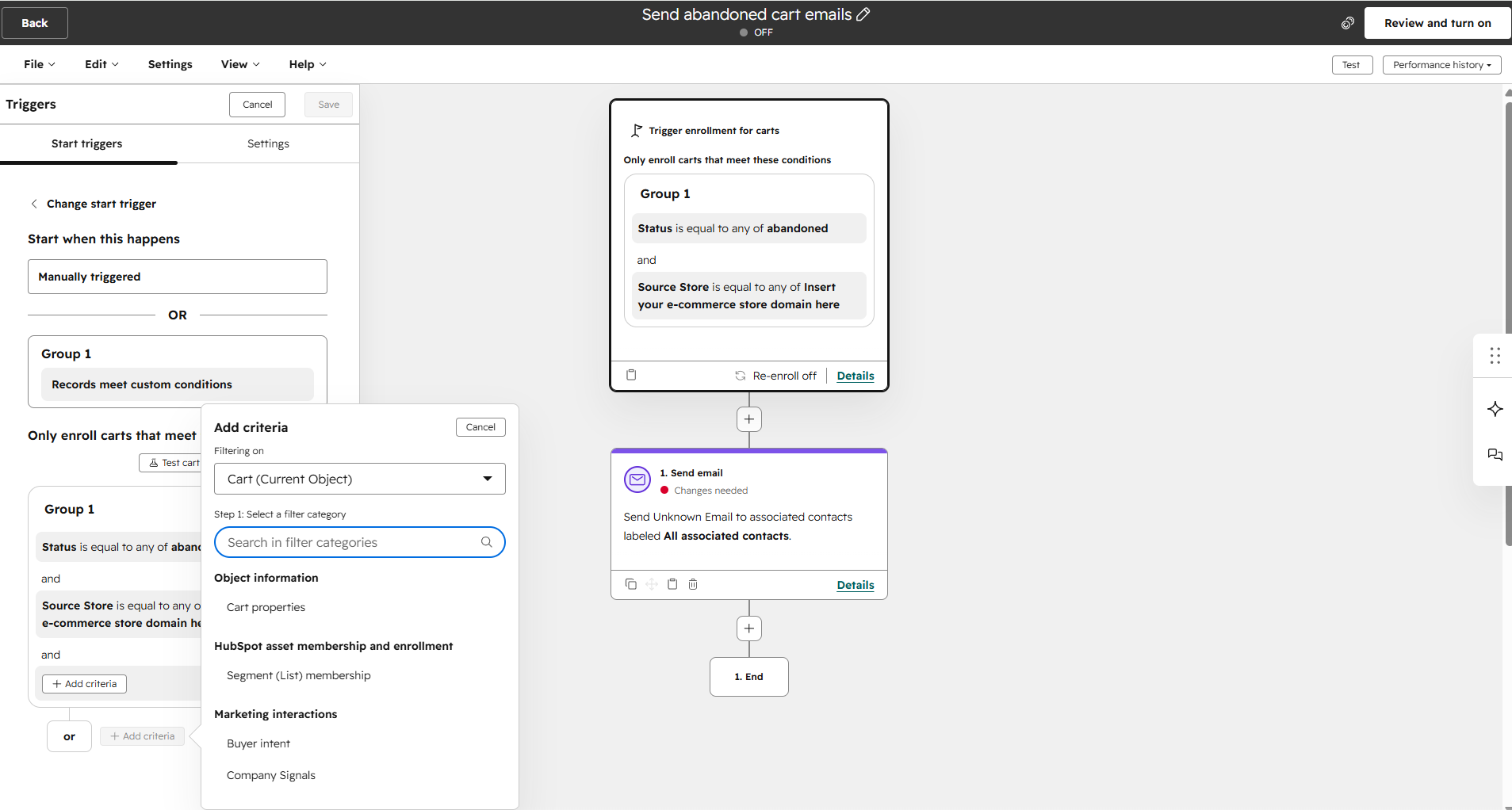Click the Status abandoned condition on canvas card
Viewport: 1512px width, 810px height.
coord(748,228)
